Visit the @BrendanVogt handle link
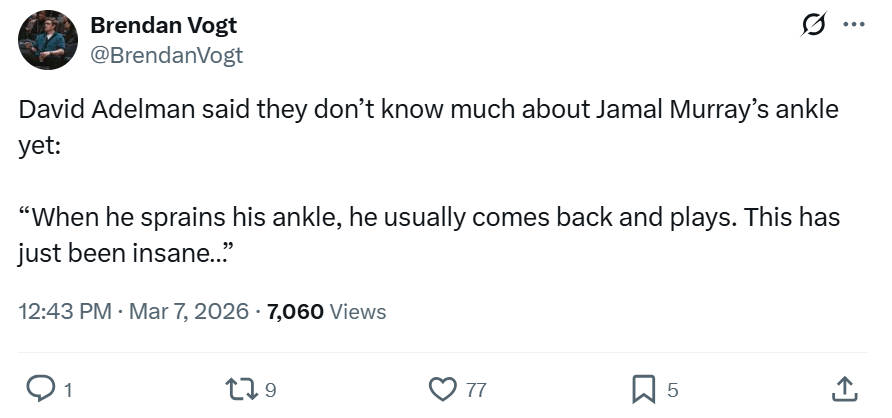The width and height of the screenshot is (892, 418). click(166, 56)
